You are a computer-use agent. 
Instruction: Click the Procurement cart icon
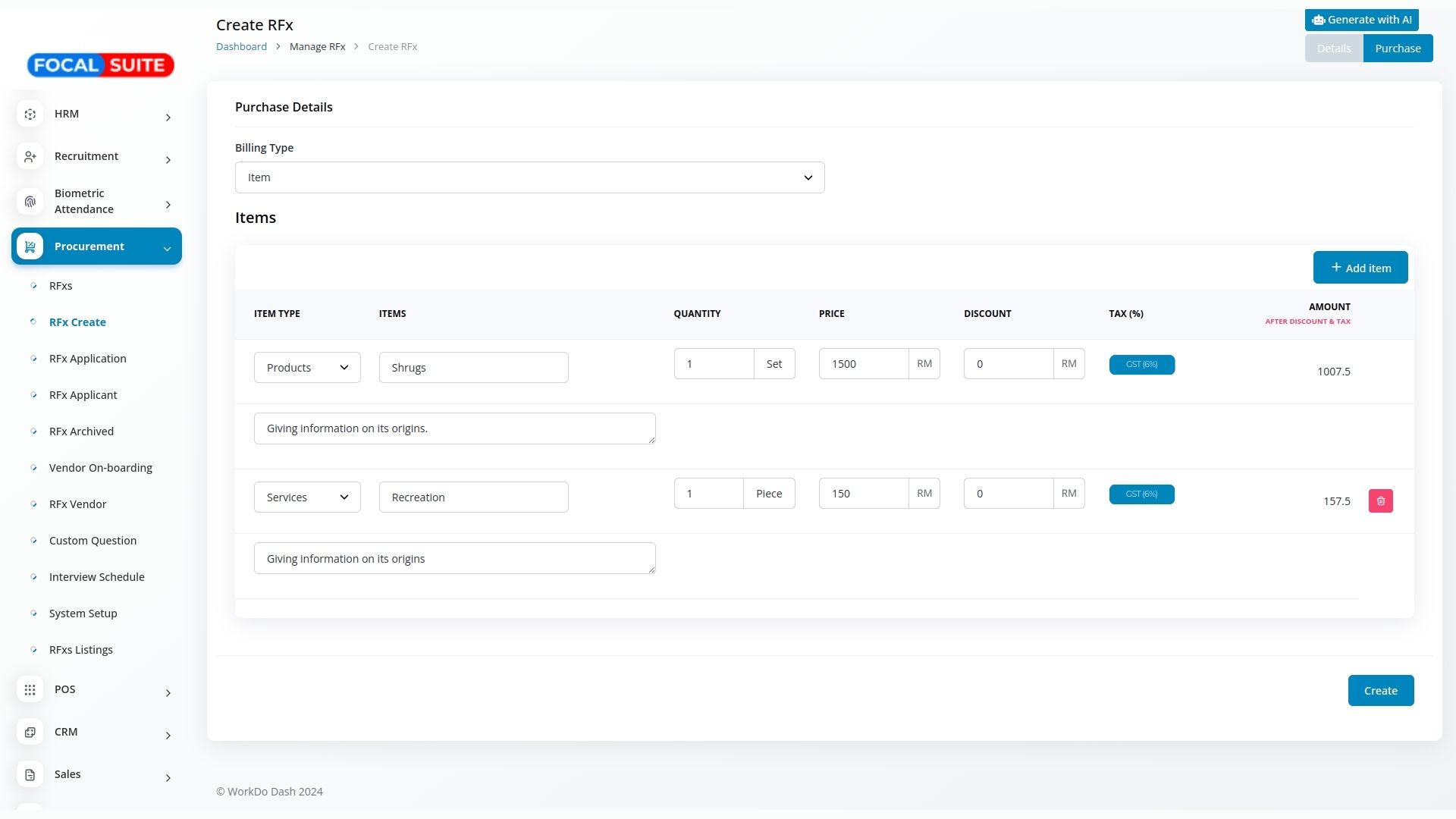pyautogui.click(x=30, y=246)
